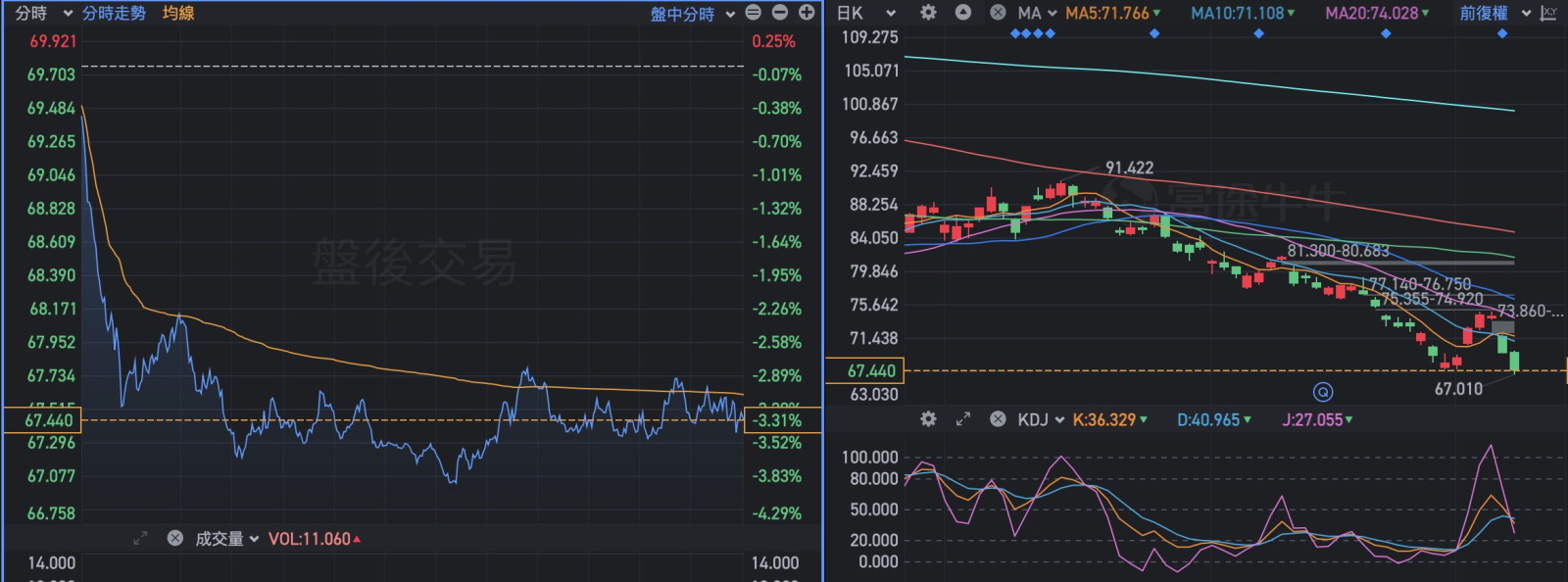Toggle the MA5 line visibility
Image resolution: width=1568 pixels, height=582 pixels.
click(x=1112, y=13)
